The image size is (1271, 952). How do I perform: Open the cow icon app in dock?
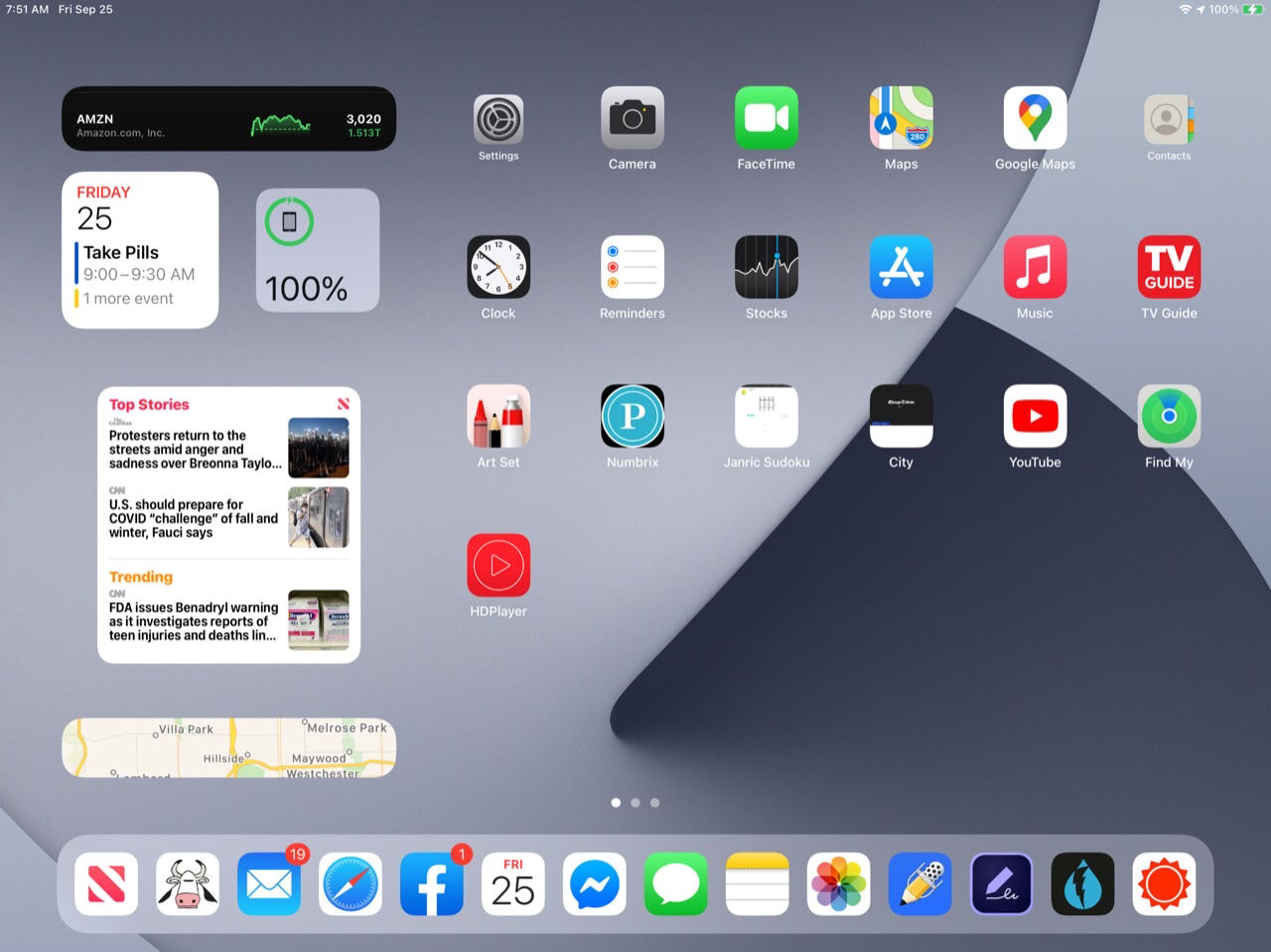click(188, 884)
